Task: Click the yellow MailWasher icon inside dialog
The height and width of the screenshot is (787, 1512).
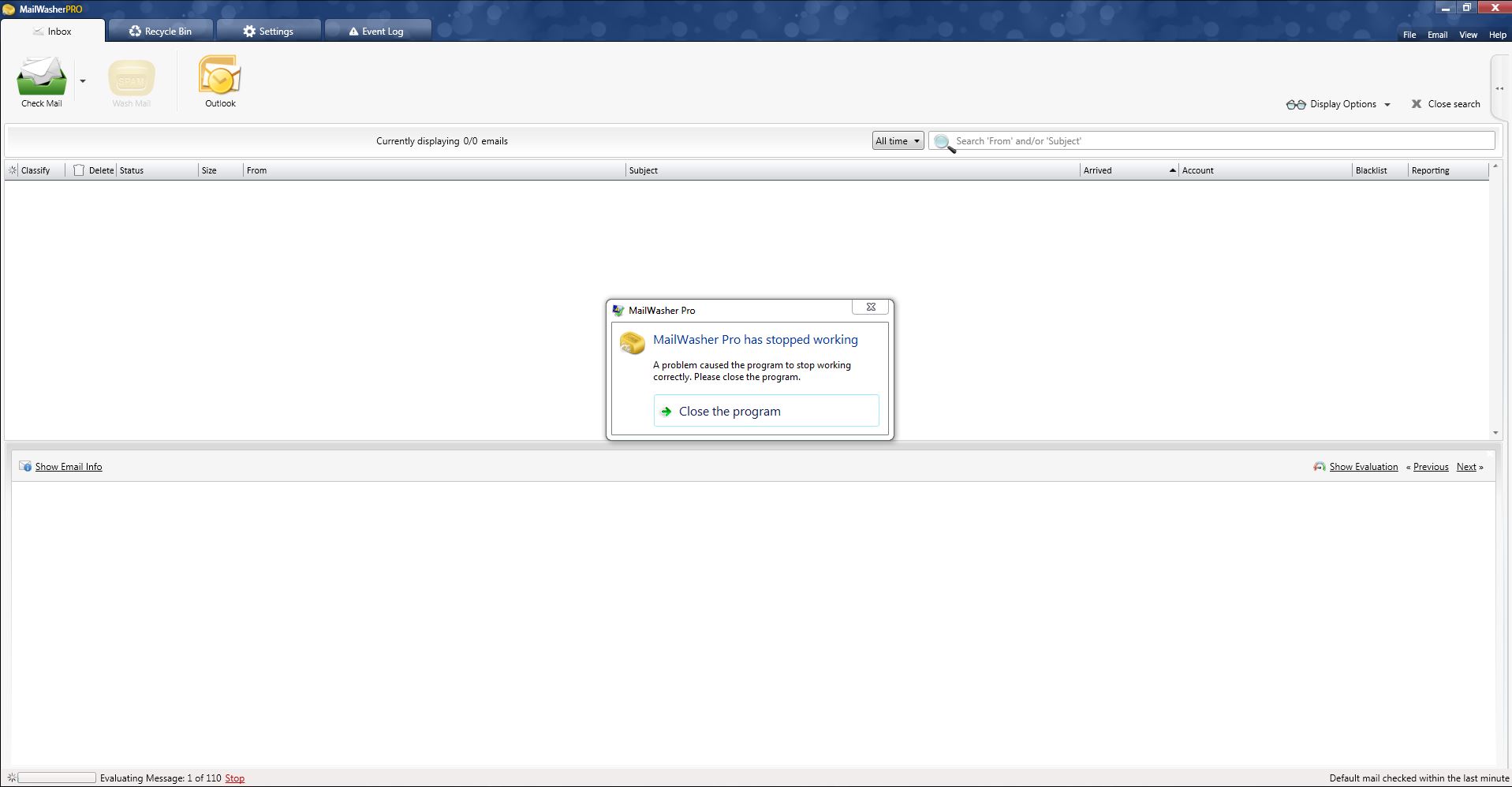Action: click(632, 343)
